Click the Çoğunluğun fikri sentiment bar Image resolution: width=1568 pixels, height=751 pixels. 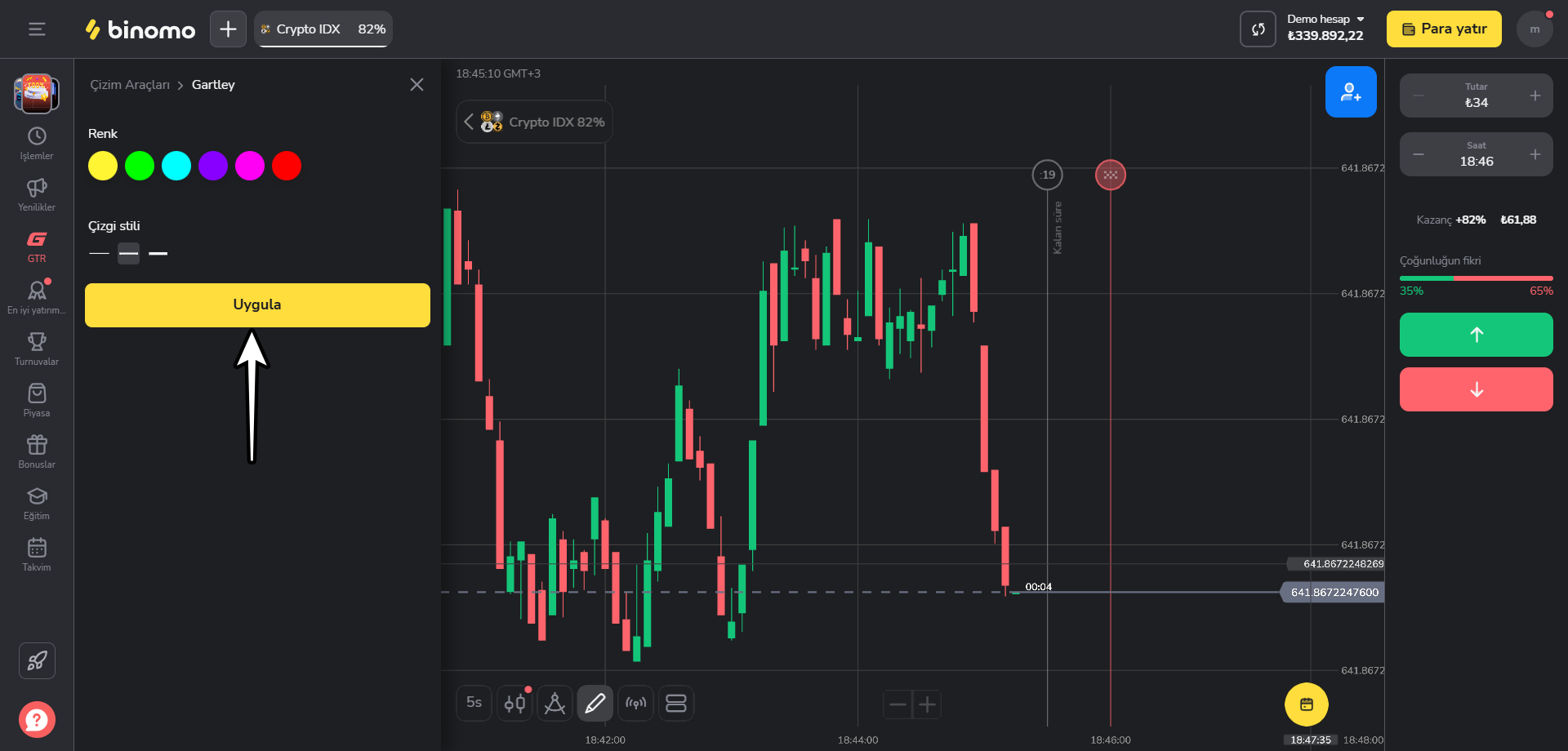[1477, 278]
